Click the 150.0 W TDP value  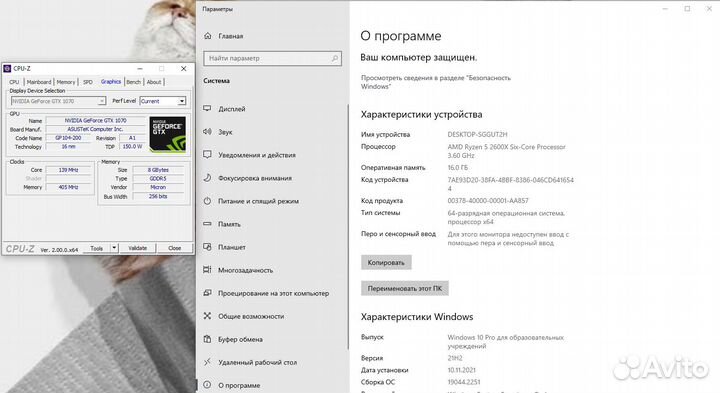coord(132,146)
